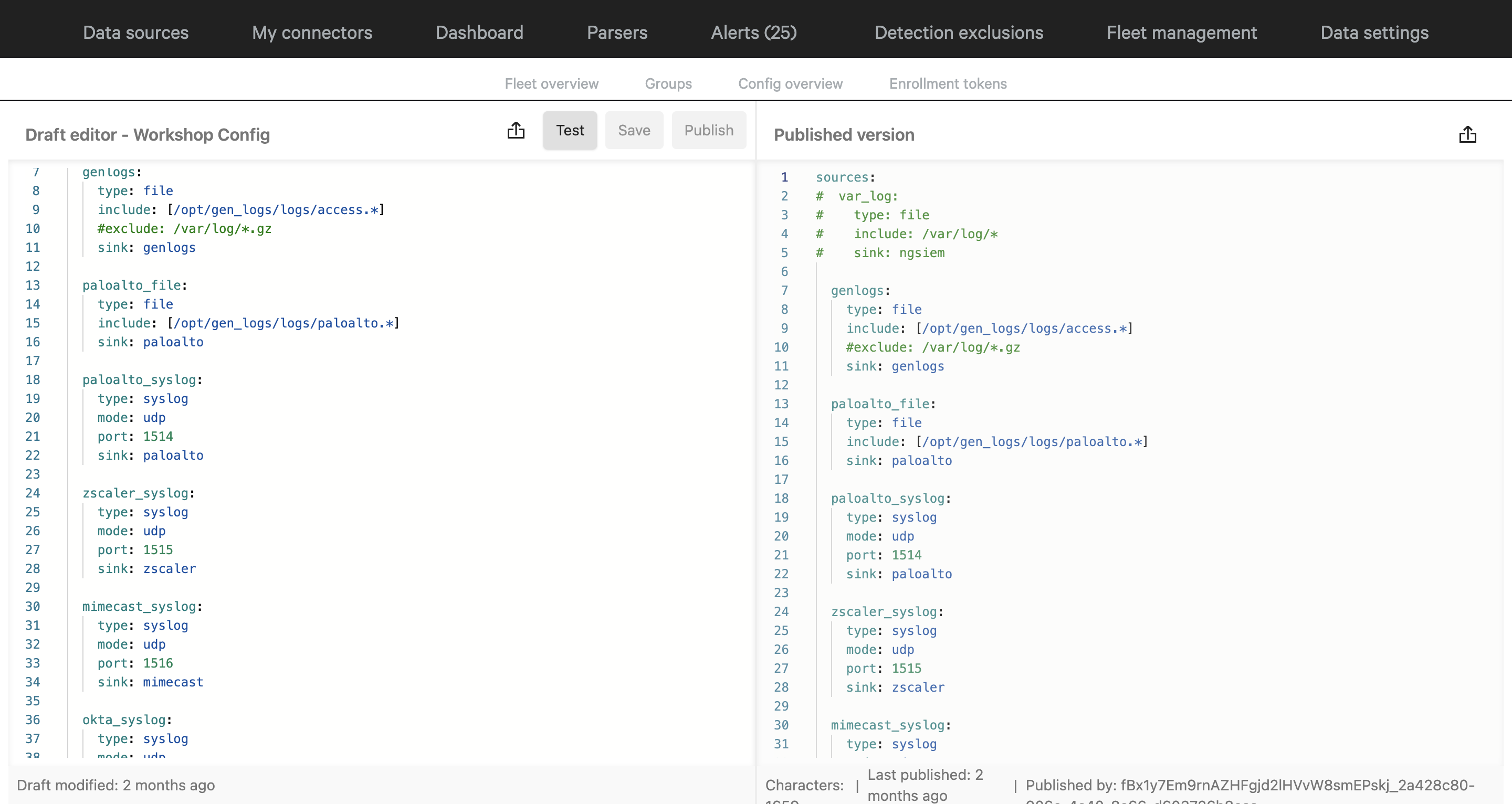Click 'zscaler_syslog:' in Published version
The width and height of the screenshot is (1512, 804).
coord(887,611)
